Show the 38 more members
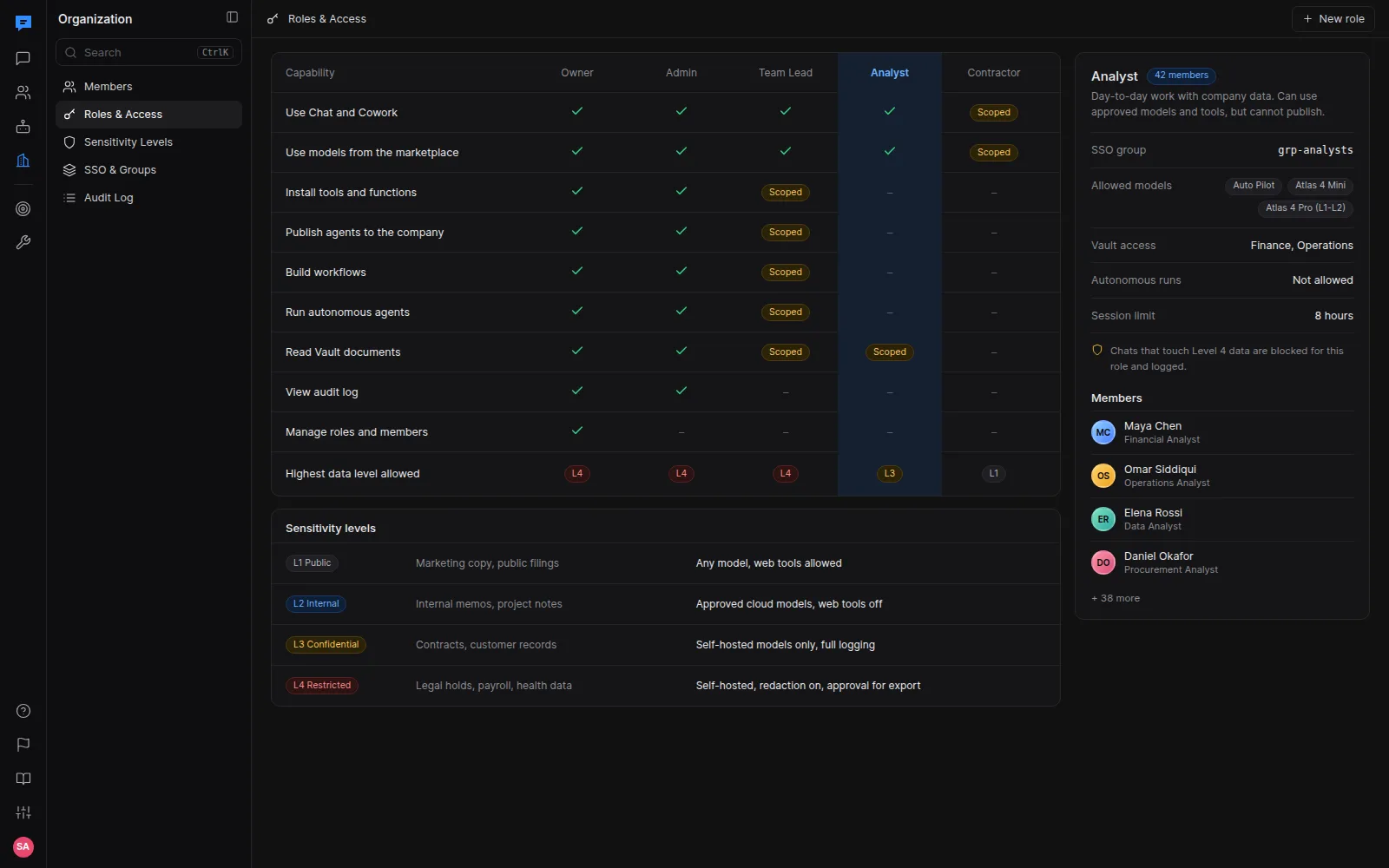Viewport: 1389px width, 868px height. tap(1116, 598)
